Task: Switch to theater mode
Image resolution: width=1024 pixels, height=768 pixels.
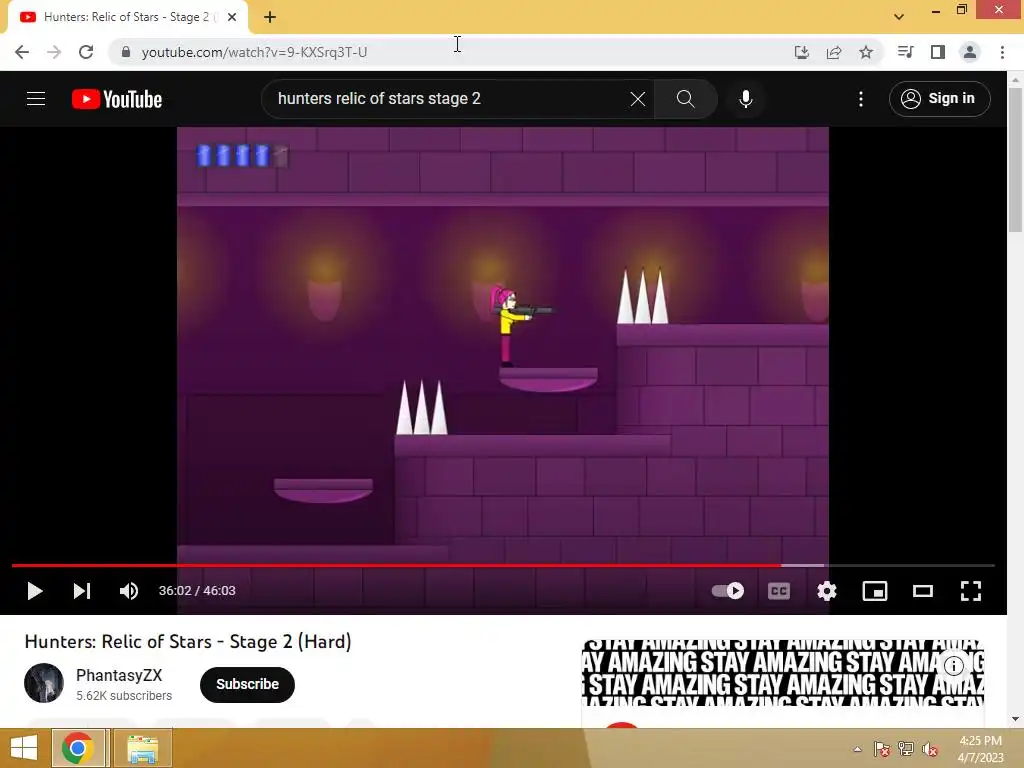Action: coord(923,591)
